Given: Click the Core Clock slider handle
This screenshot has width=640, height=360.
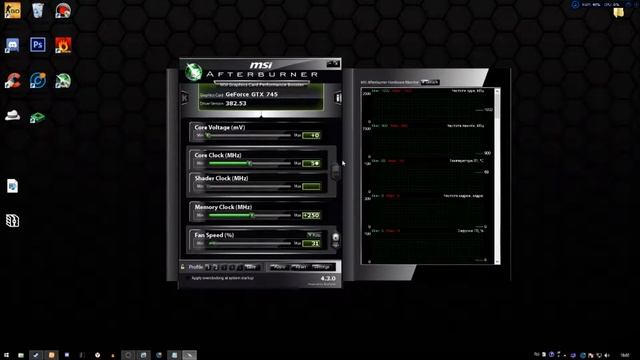Looking at the screenshot, I should 250,163.
